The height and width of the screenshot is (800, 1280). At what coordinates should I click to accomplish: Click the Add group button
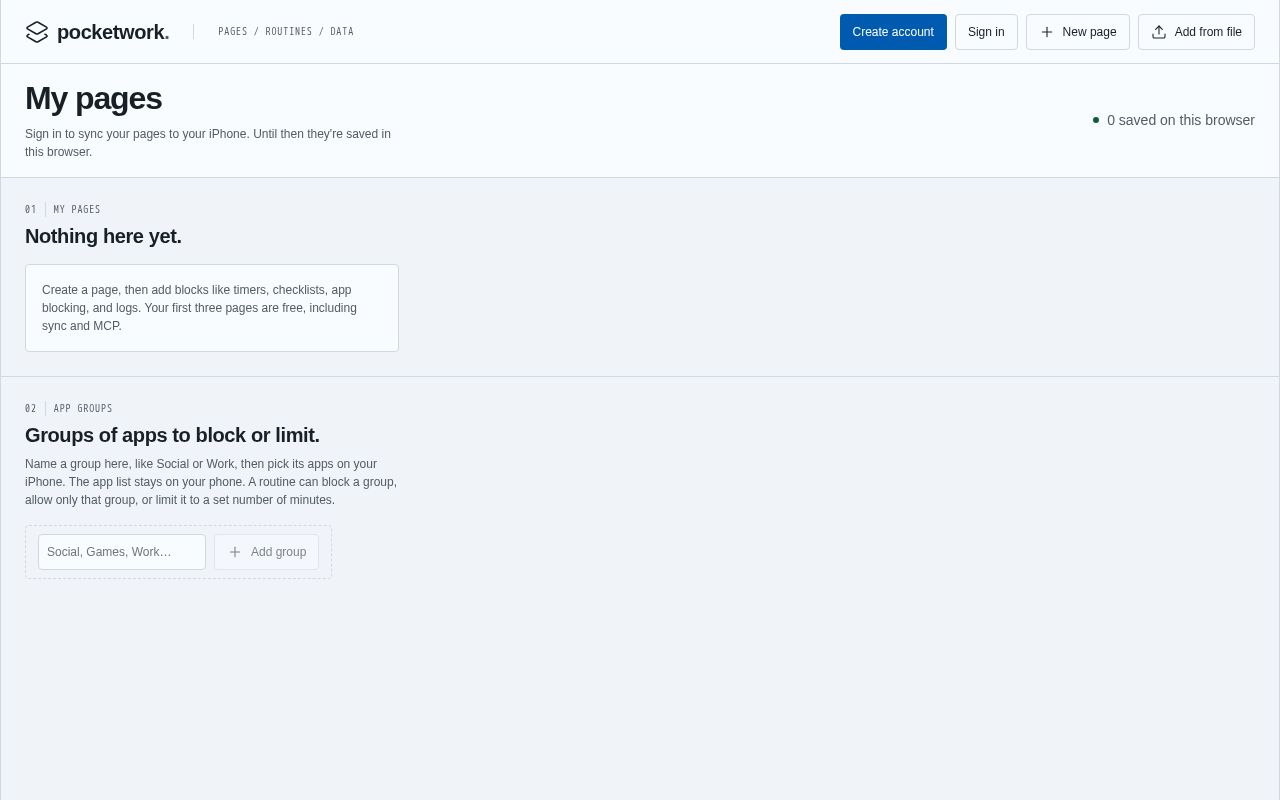tap(266, 552)
